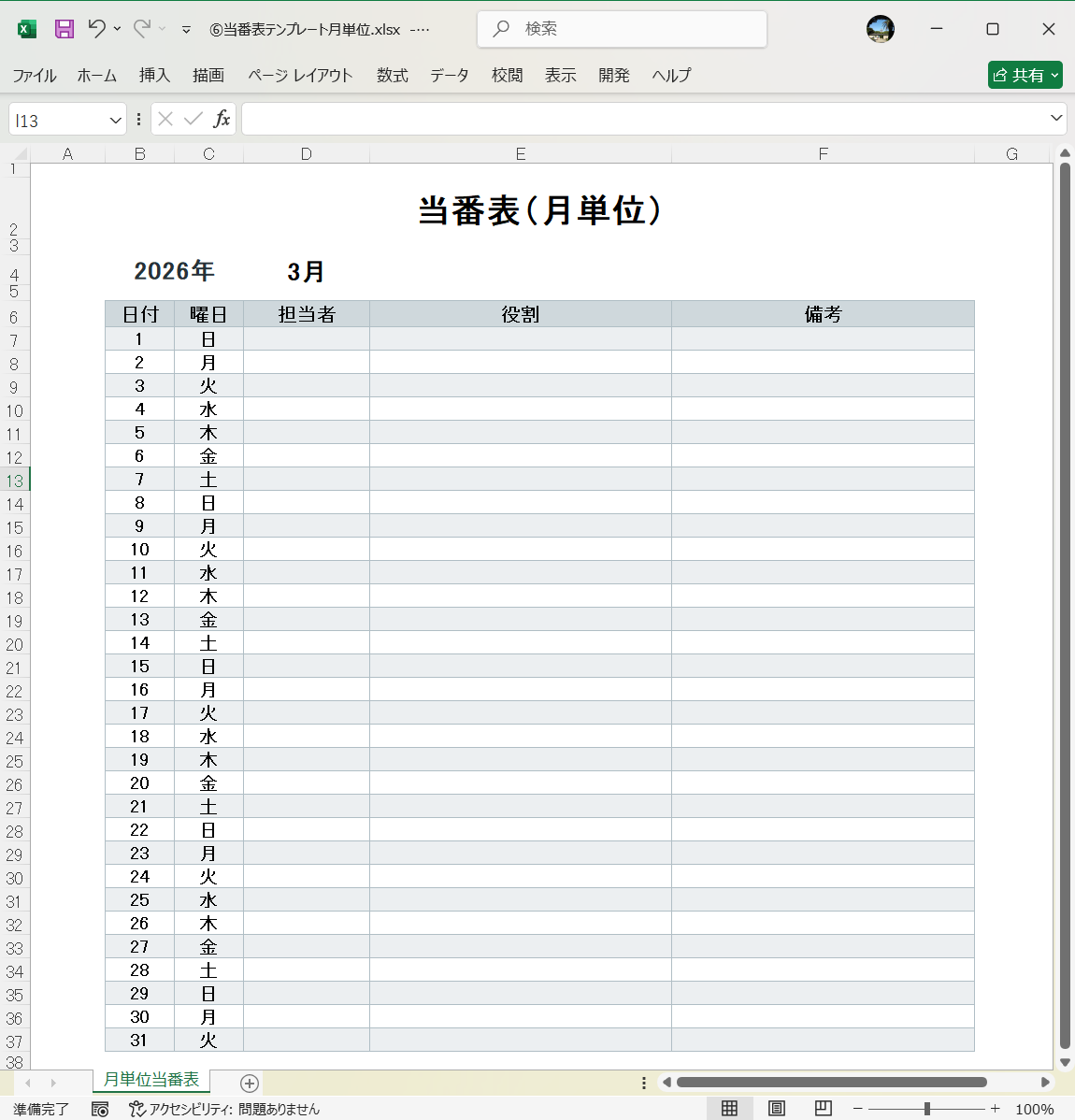
Task: Click the macro recording icon in status bar
Action: (99, 1108)
